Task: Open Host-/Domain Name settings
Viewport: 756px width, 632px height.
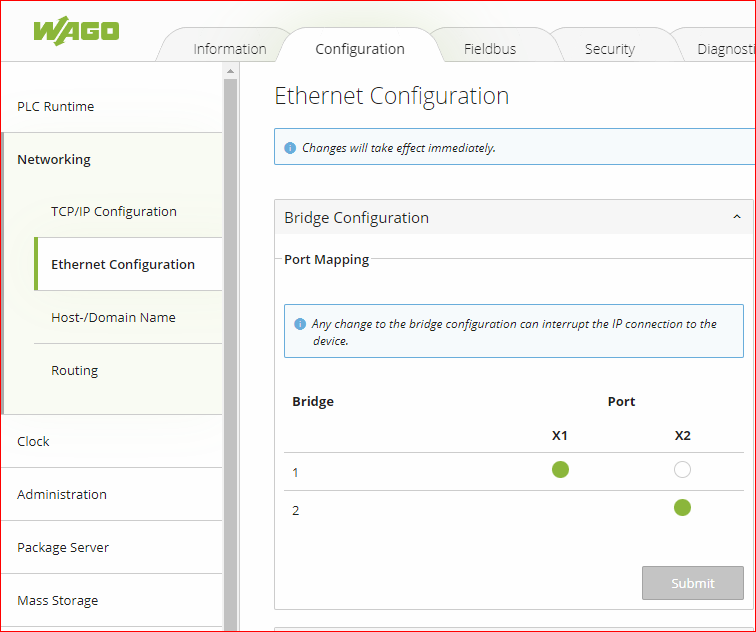Action: pos(113,318)
